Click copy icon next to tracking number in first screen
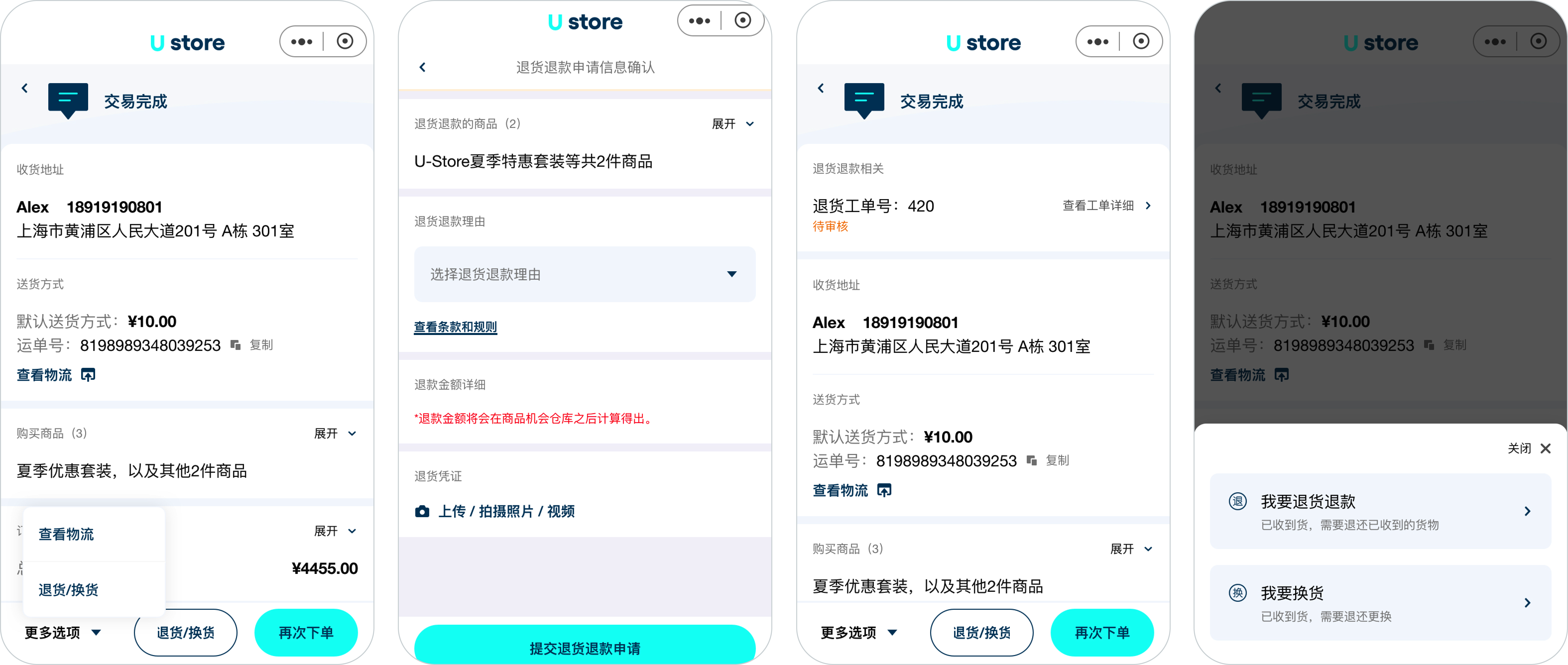1568x665 pixels. point(236,345)
